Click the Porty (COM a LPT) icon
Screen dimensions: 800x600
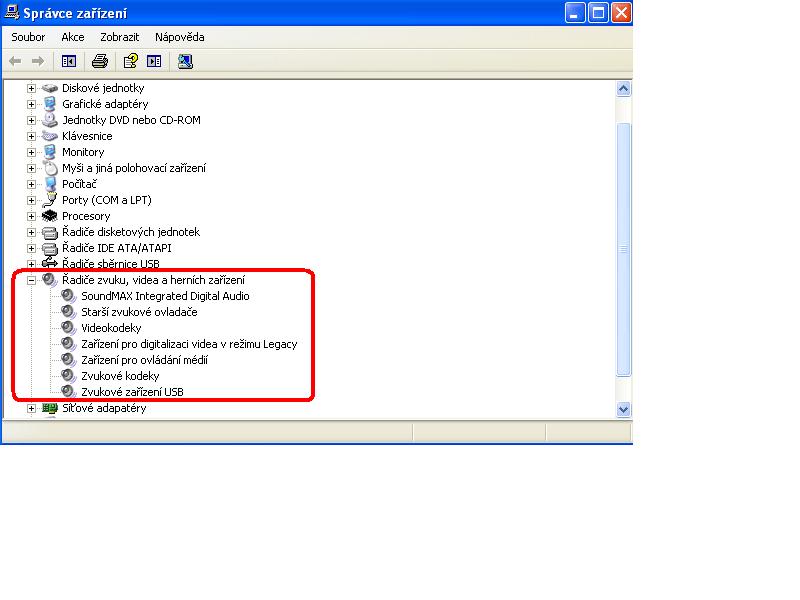coord(50,200)
